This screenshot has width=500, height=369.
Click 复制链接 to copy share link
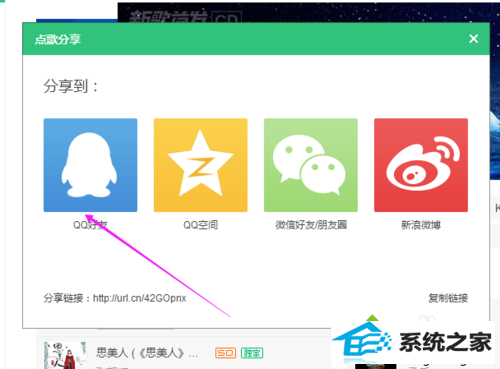tap(448, 298)
